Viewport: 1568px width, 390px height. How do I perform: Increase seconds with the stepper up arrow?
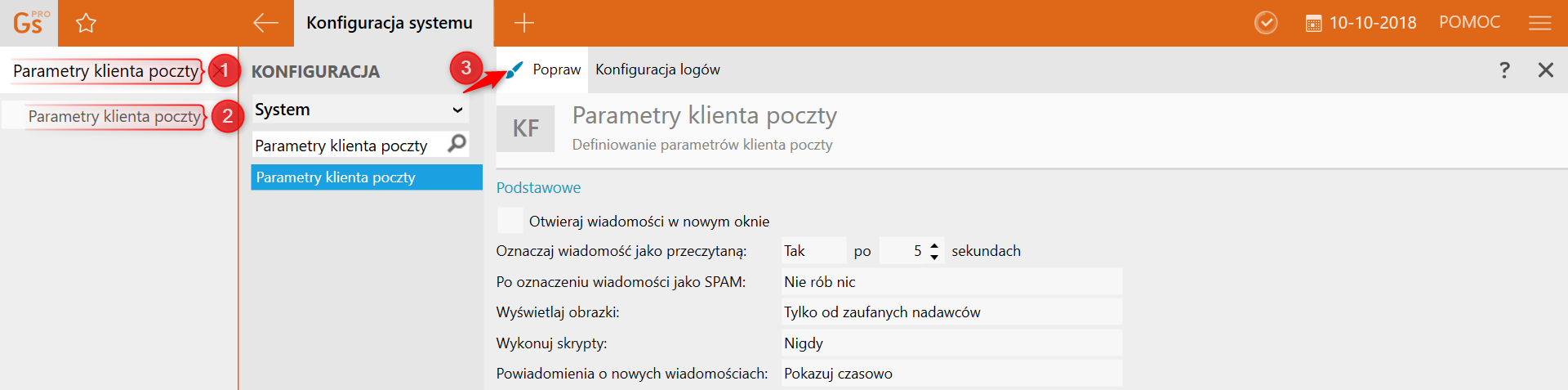[x=934, y=244]
